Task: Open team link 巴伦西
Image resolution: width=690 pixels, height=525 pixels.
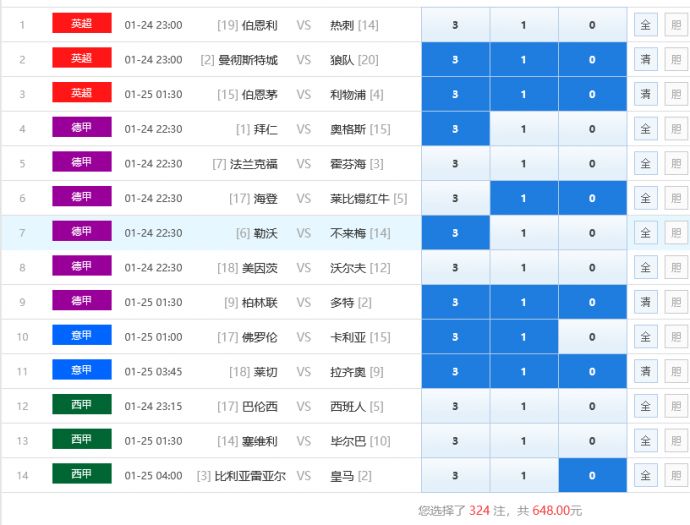Action: (x=260, y=407)
